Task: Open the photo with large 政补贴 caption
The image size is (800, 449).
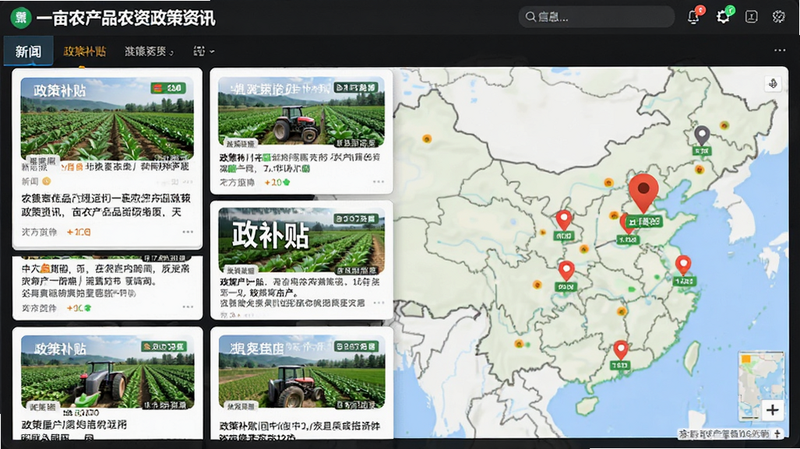Action: point(301,240)
